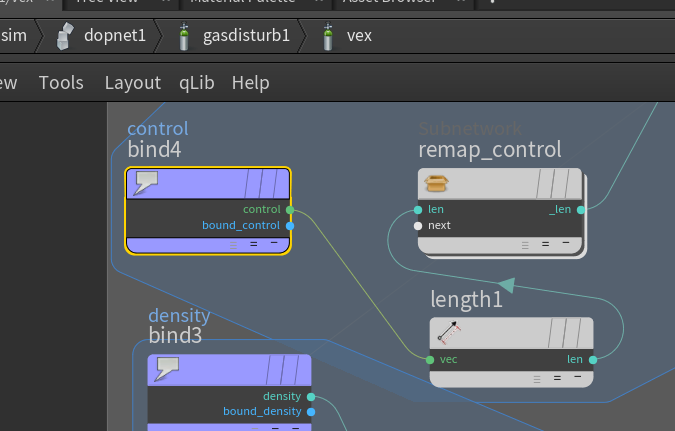
Task: Navigate to sim in the path bar
Action: 14,36
